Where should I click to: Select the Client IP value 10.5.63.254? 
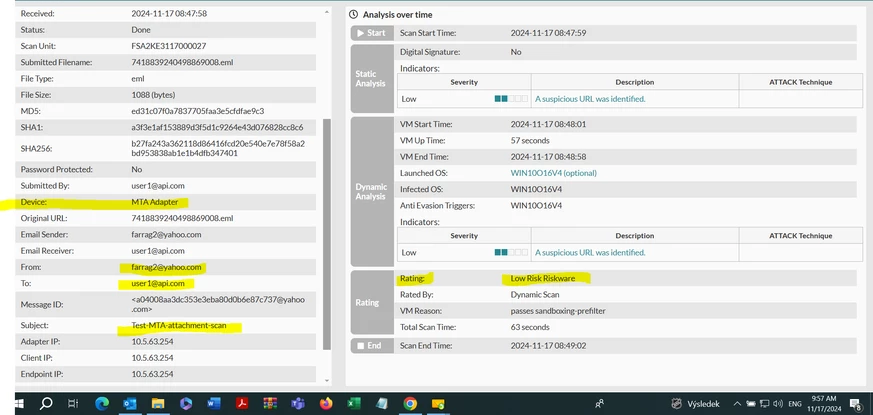(153, 358)
